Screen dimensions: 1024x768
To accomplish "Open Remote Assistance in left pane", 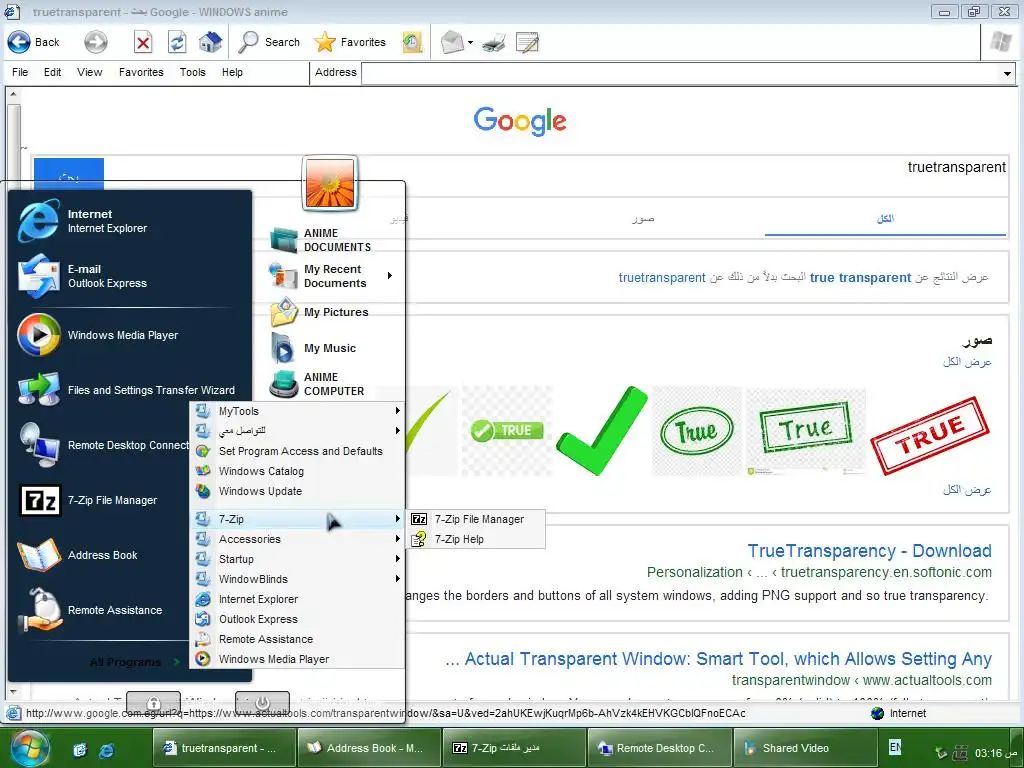I will [101, 610].
